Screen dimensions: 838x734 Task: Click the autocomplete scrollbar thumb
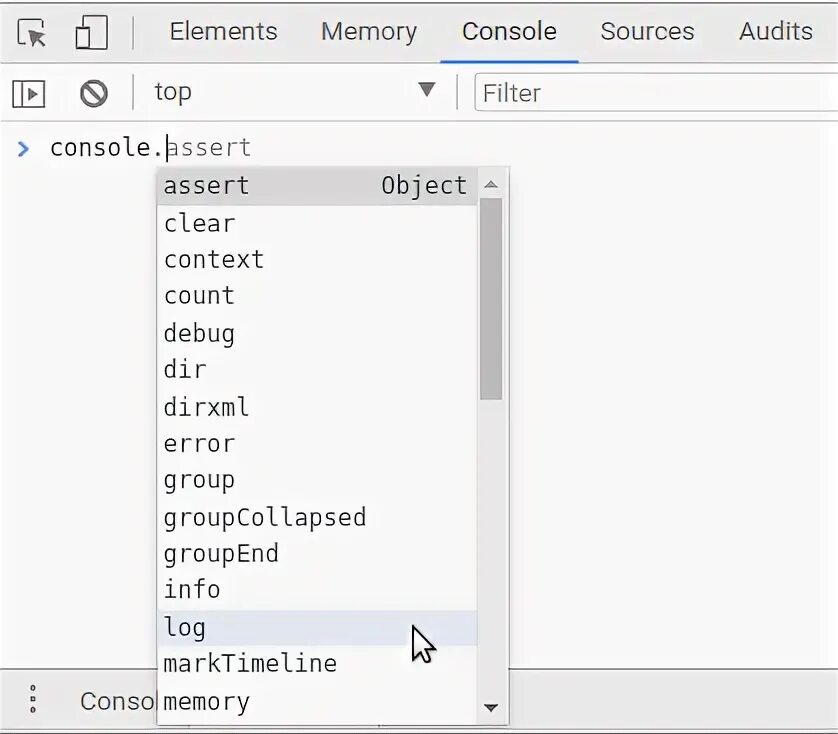coord(490,300)
